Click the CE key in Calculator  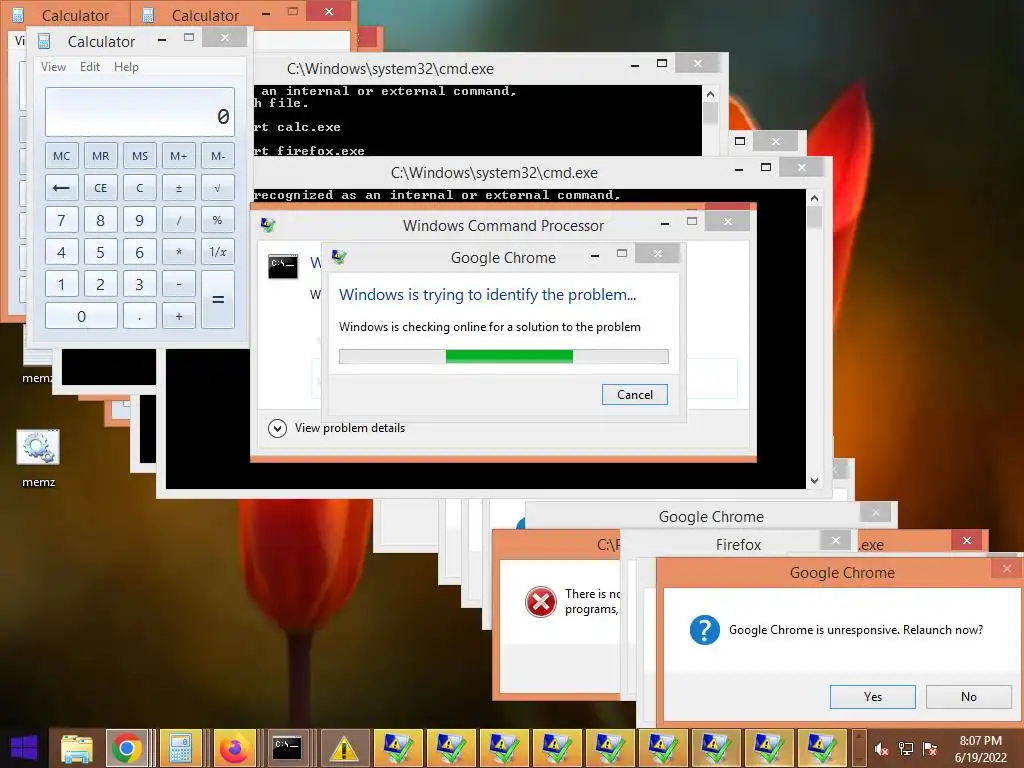[101, 188]
